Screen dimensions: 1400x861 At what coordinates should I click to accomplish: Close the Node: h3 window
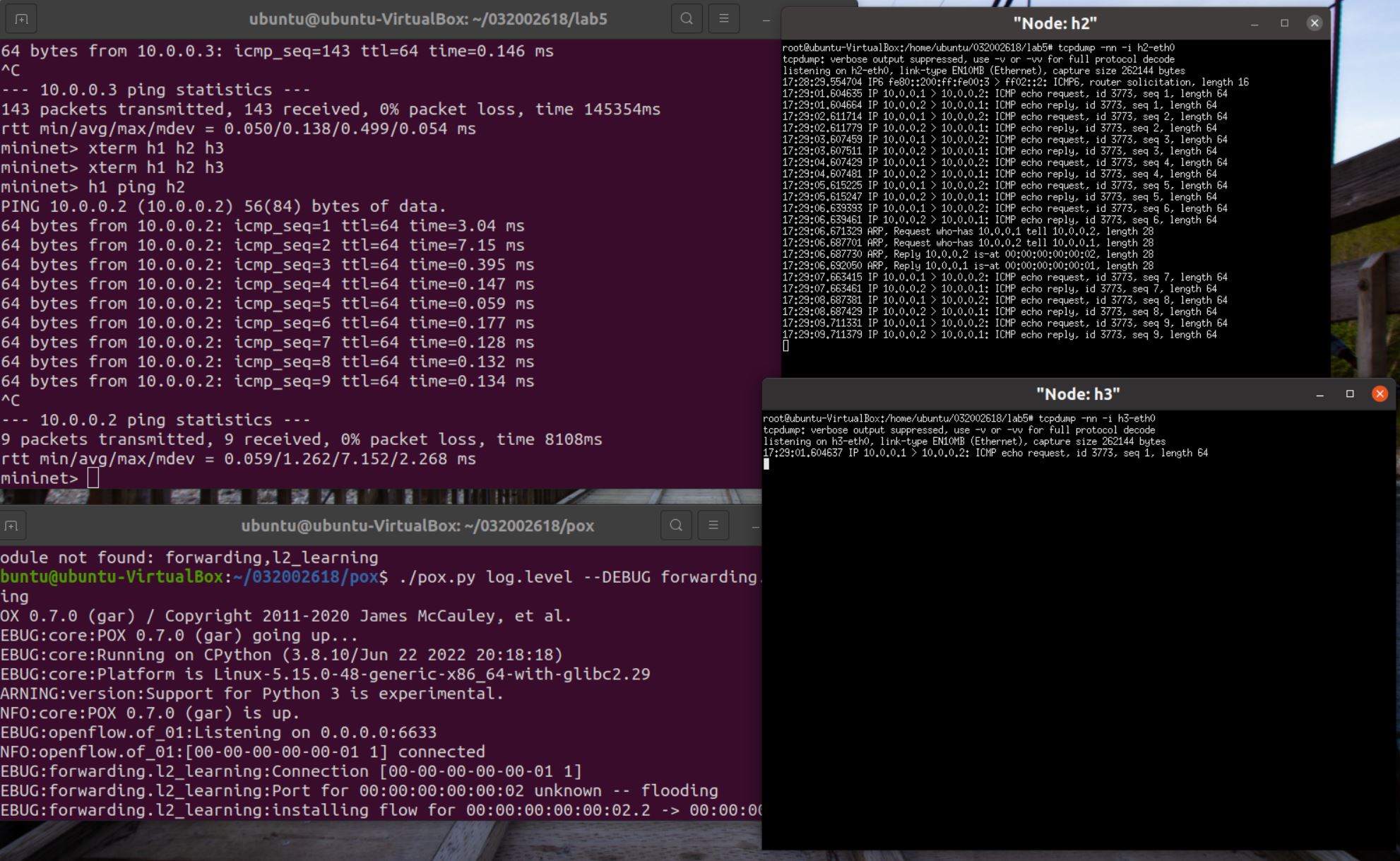point(1379,394)
